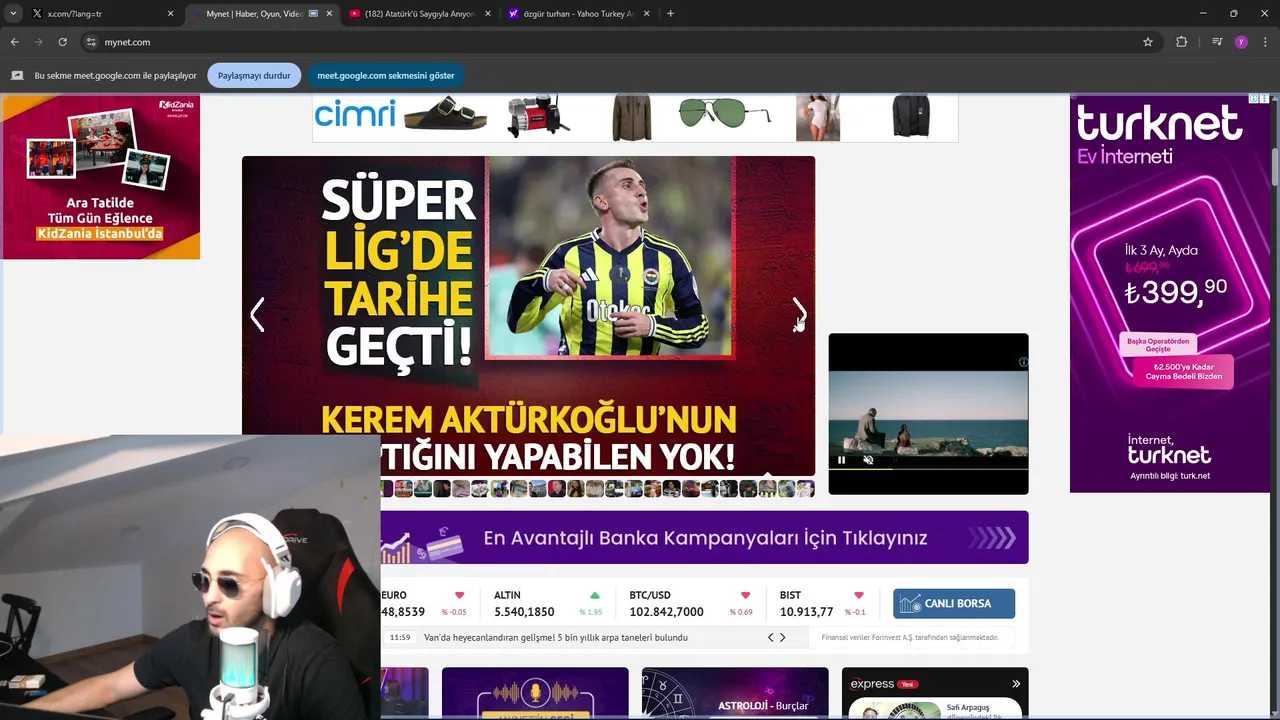Open the BIST index quote

822,603
